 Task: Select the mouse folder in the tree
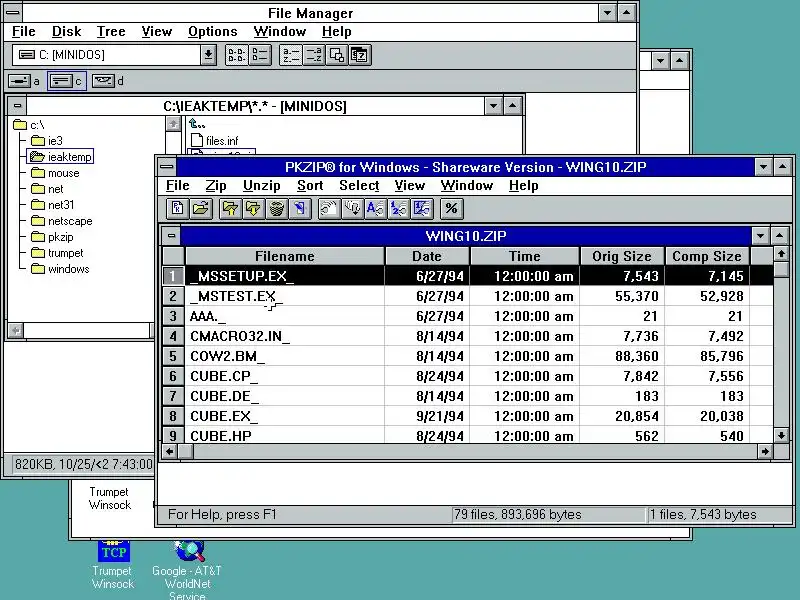pos(55,173)
